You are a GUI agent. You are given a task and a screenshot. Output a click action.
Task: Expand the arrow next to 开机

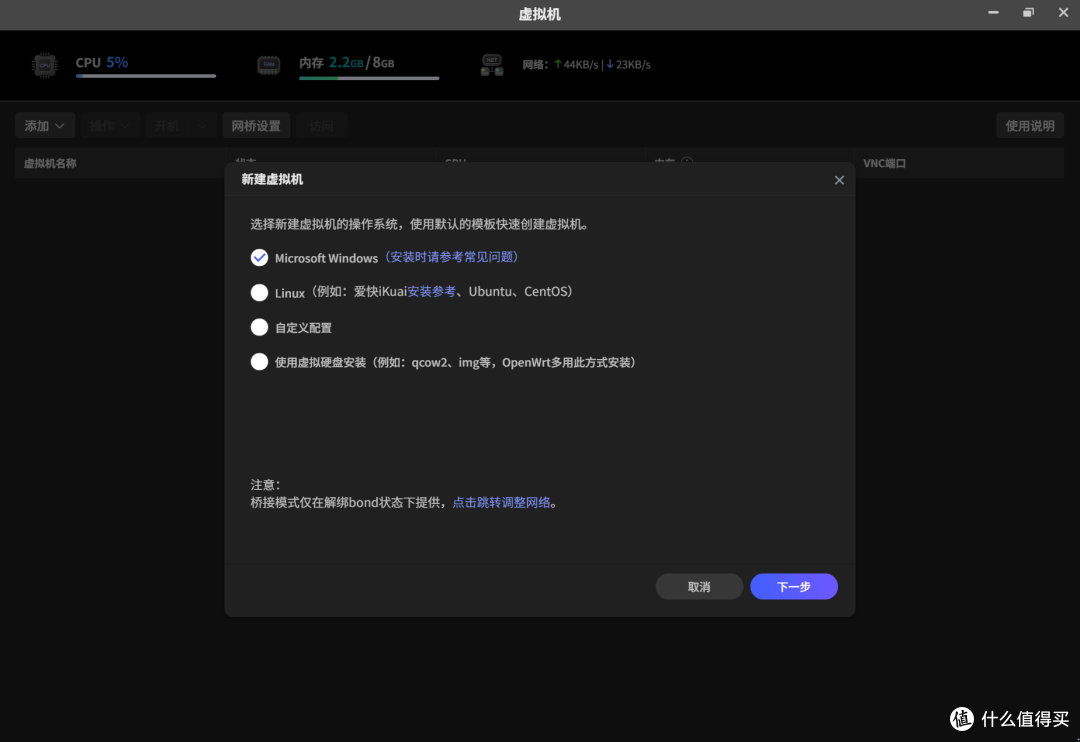202,125
